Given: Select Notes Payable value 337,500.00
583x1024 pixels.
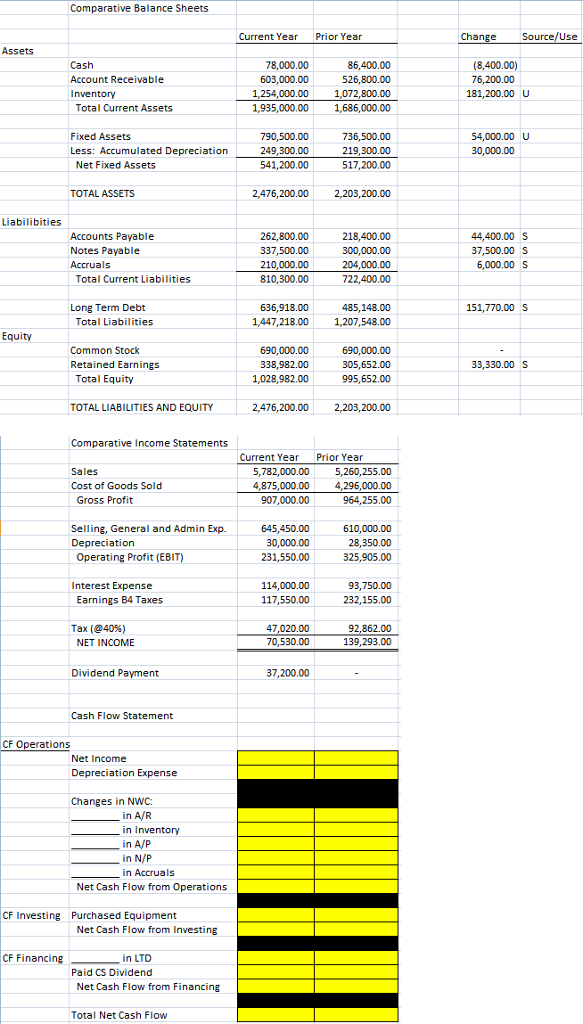Looking at the screenshot, I should tap(287, 251).
